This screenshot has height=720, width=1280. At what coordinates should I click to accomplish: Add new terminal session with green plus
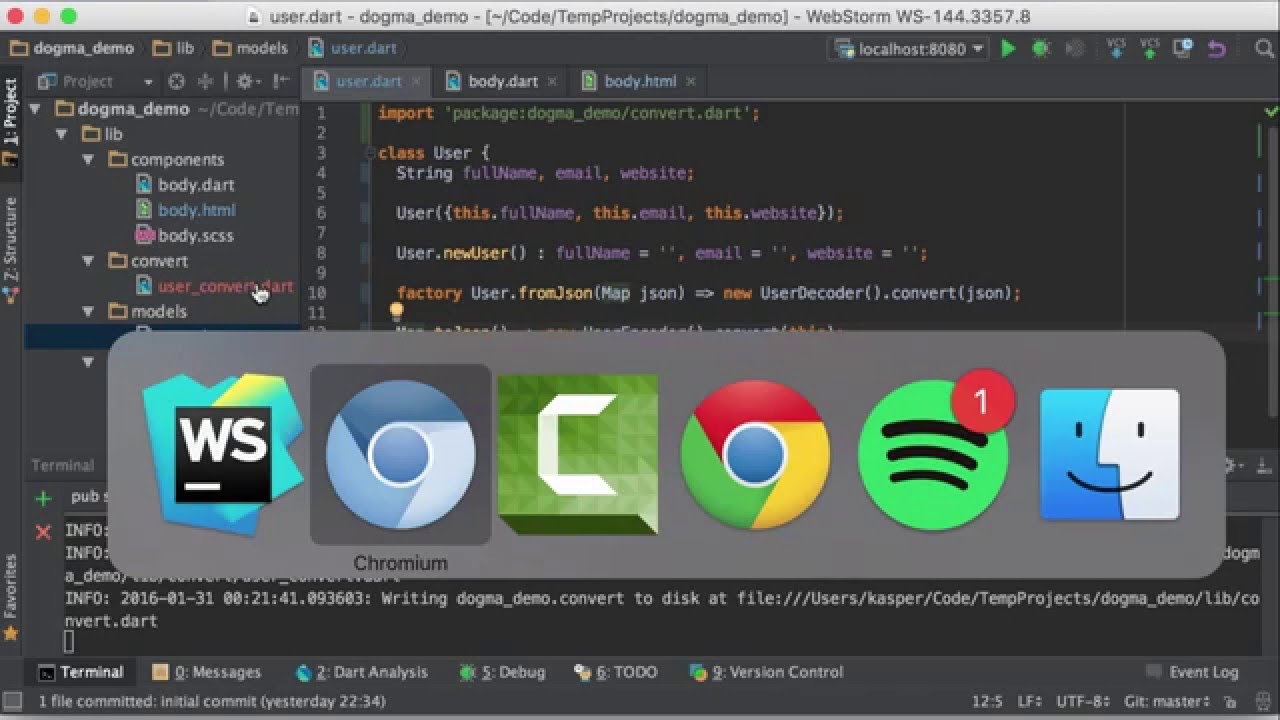click(x=43, y=498)
